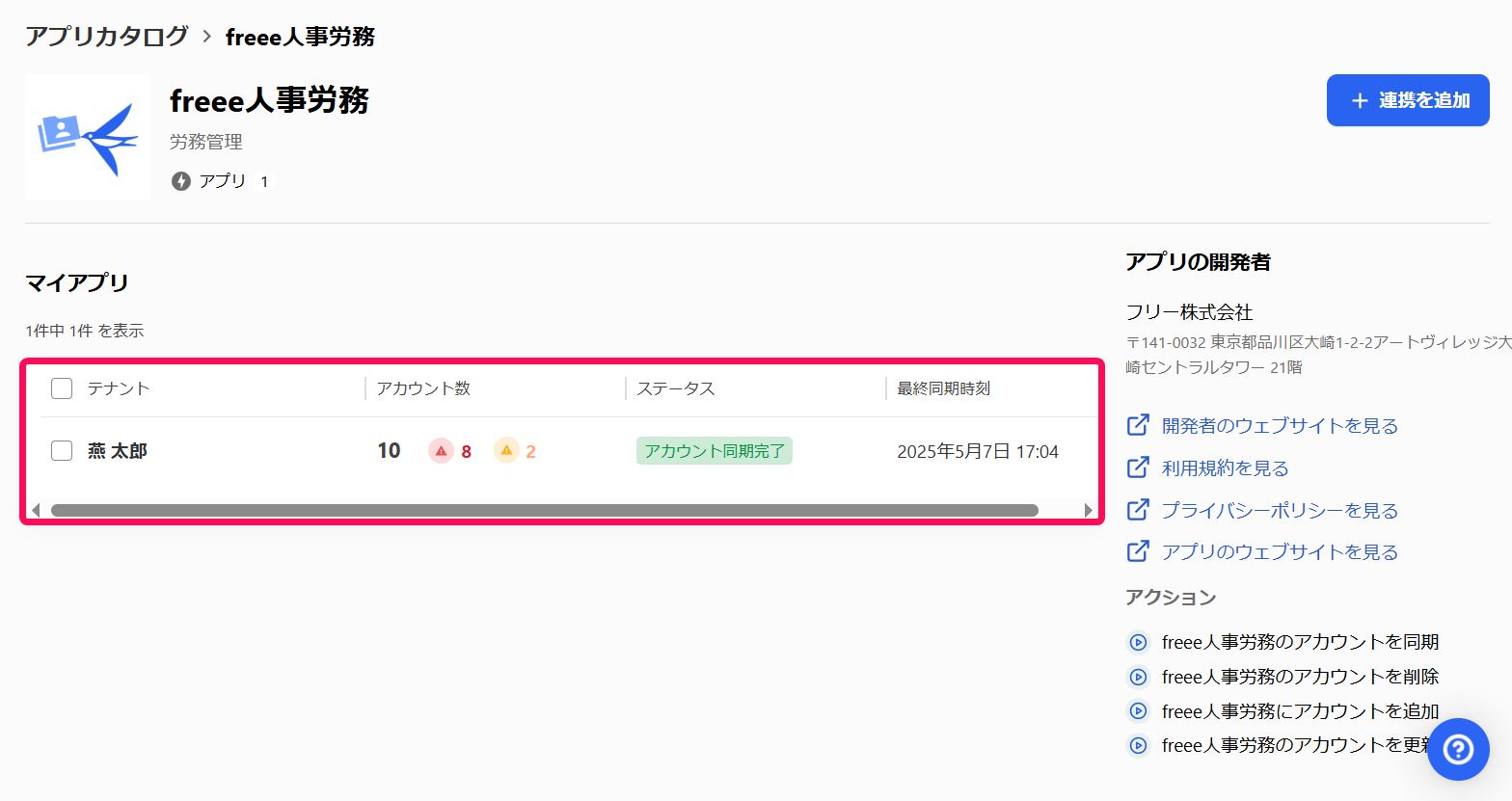Image resolution: width=1512 pixels, height=801 pixels.
Task: Click the last sync time 2025年5月7日 17:04
Action: click(978, 451)
